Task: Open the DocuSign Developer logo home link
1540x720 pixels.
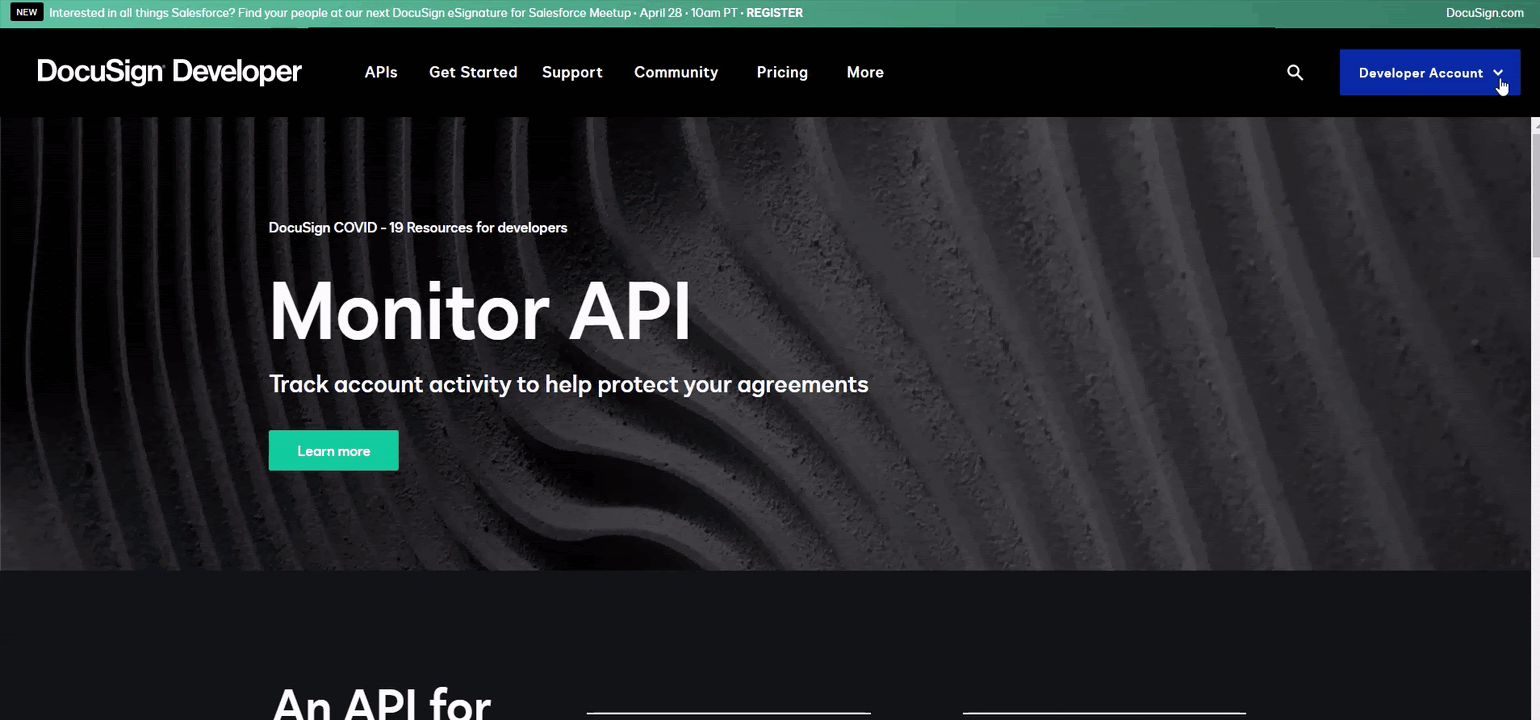Action: tap(169, 72)
